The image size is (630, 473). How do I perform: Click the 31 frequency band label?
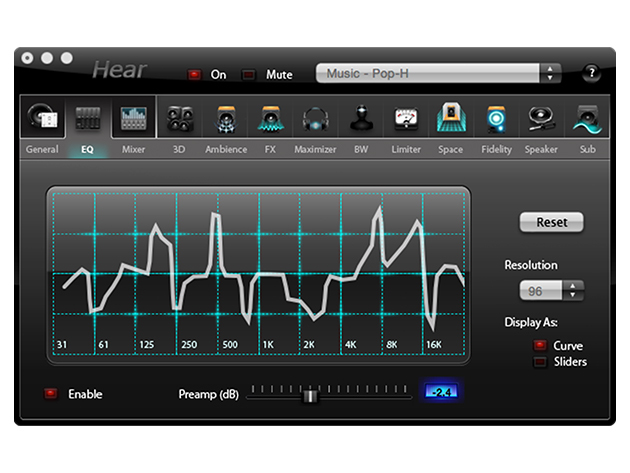(x=61, y=344)
